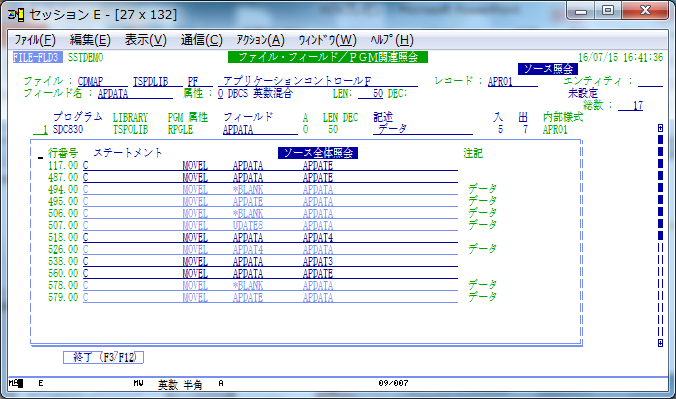Screen dimensions: 676x399
Task: Select statement line 538.00
Action: point(270,261)
